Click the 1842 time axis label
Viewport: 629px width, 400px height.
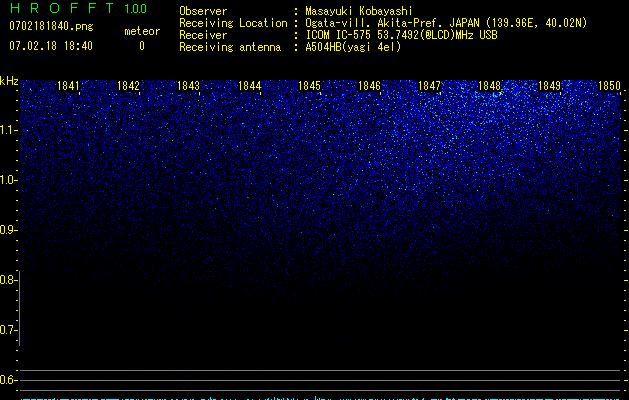tap(128, 87)
